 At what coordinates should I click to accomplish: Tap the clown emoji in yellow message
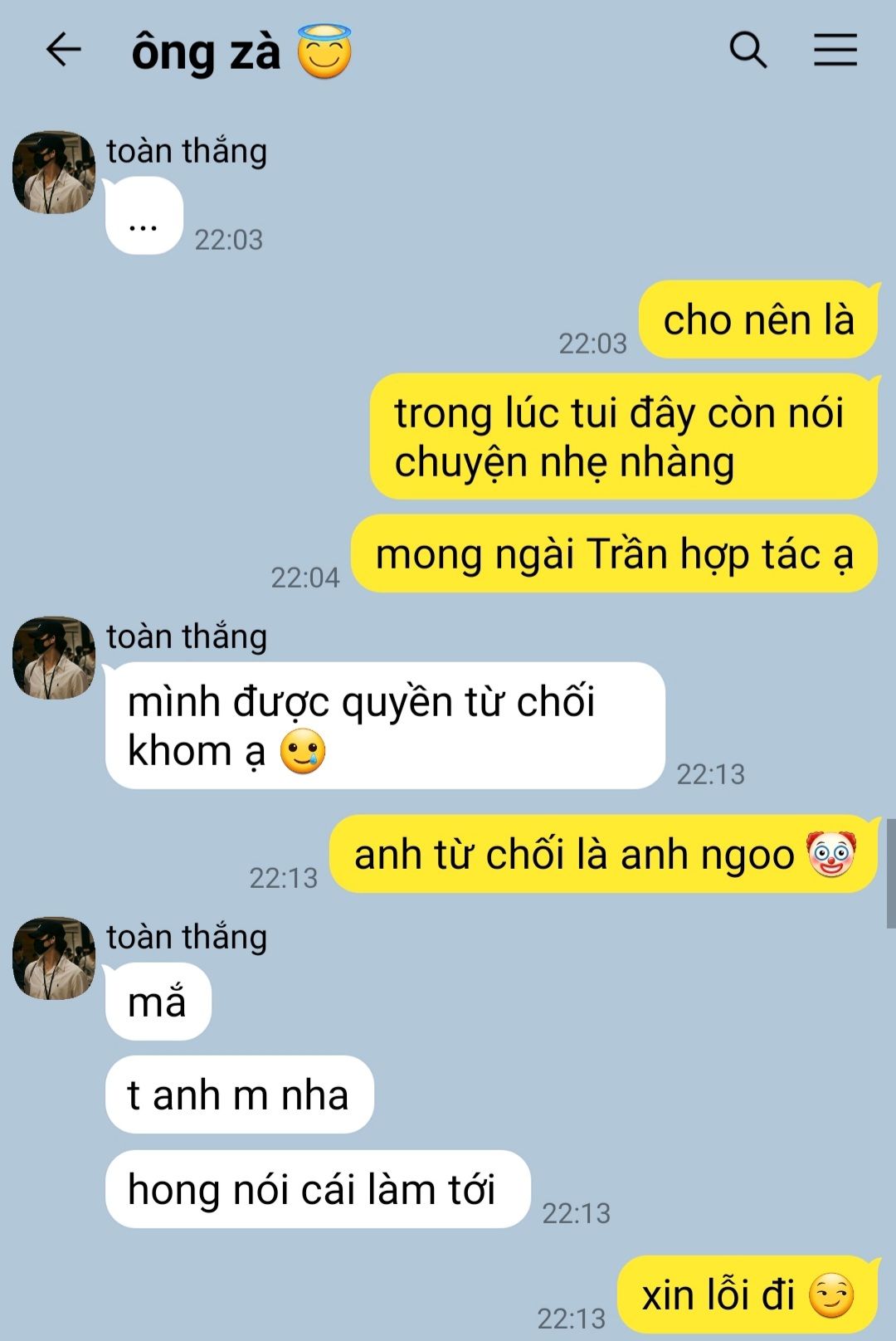[830, 854]
